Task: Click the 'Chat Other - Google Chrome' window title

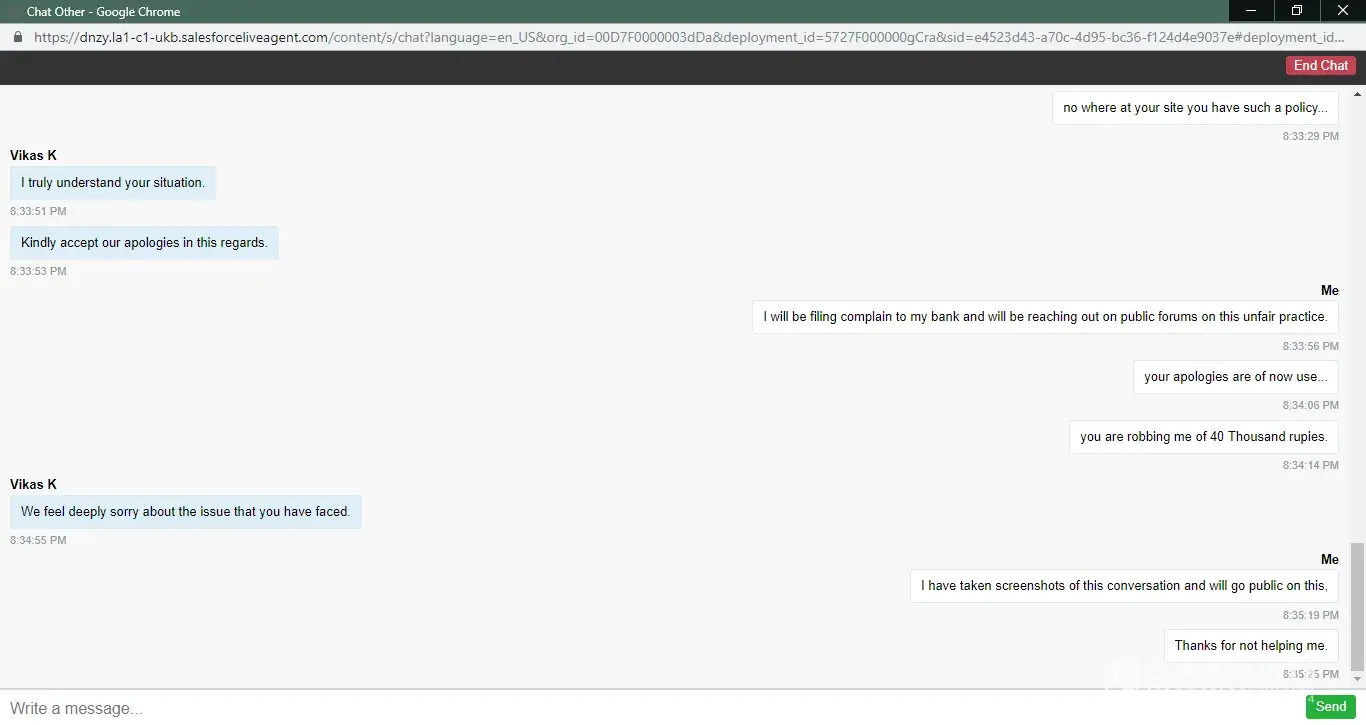Action: tap(103, 12)
